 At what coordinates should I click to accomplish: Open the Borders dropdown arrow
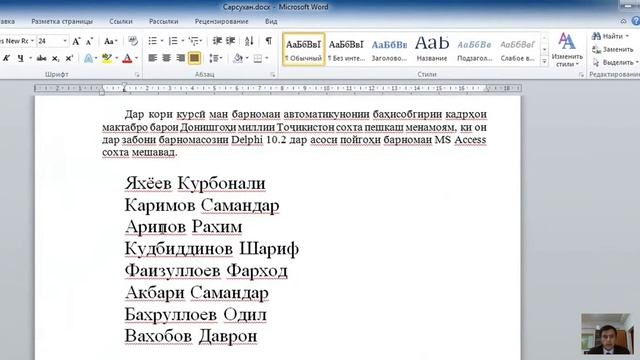(x=267, y=58)
